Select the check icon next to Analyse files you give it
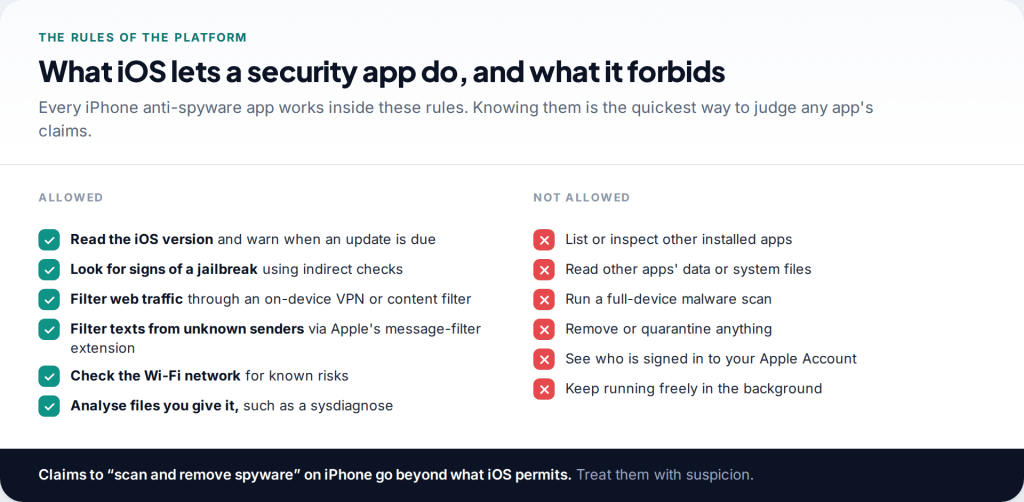 pos(49,406)
